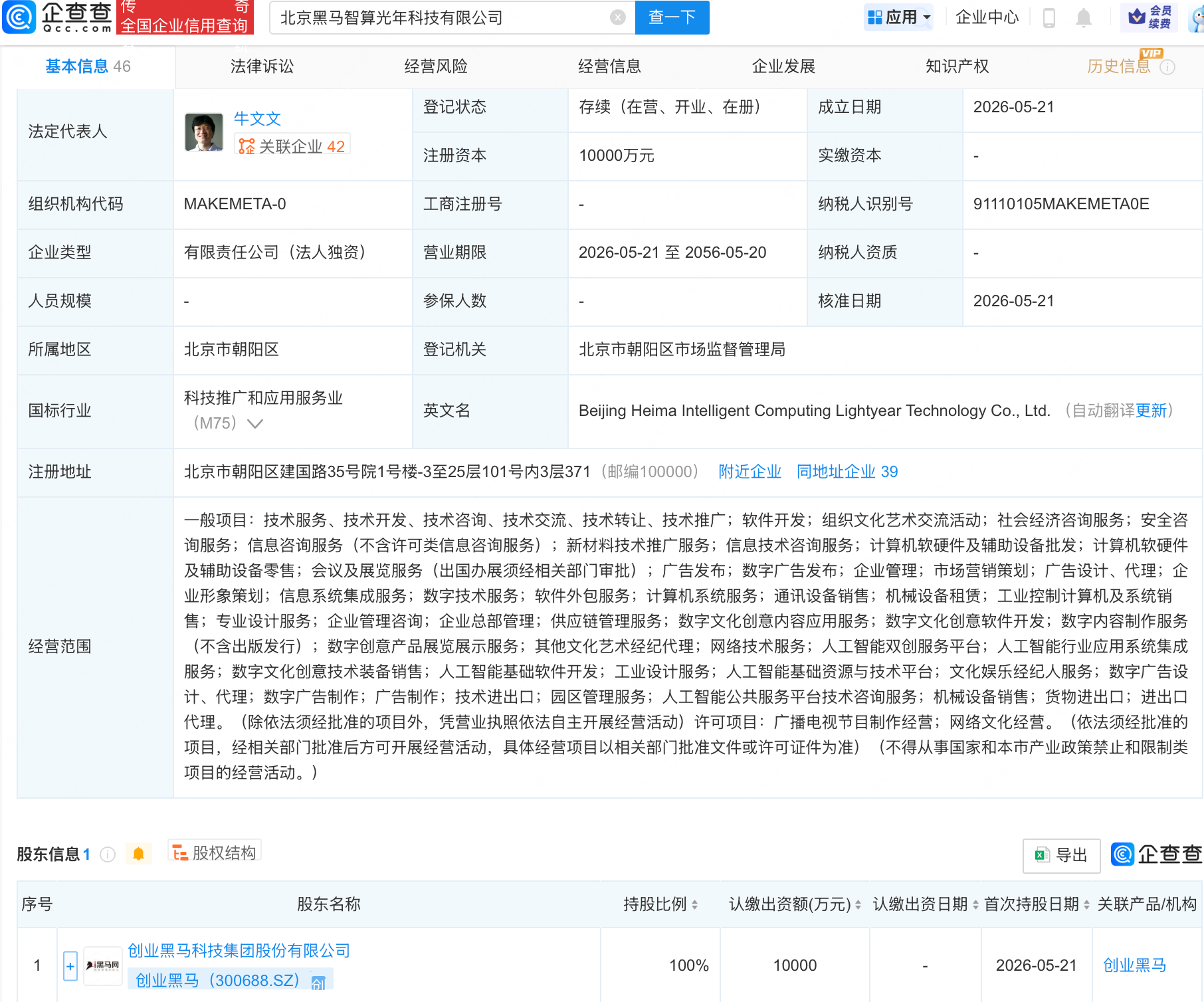Click the info icon next to 股东信息
Viewport: 1204px width, 1002px height.
pyautogui.click(x=108, y=854)
